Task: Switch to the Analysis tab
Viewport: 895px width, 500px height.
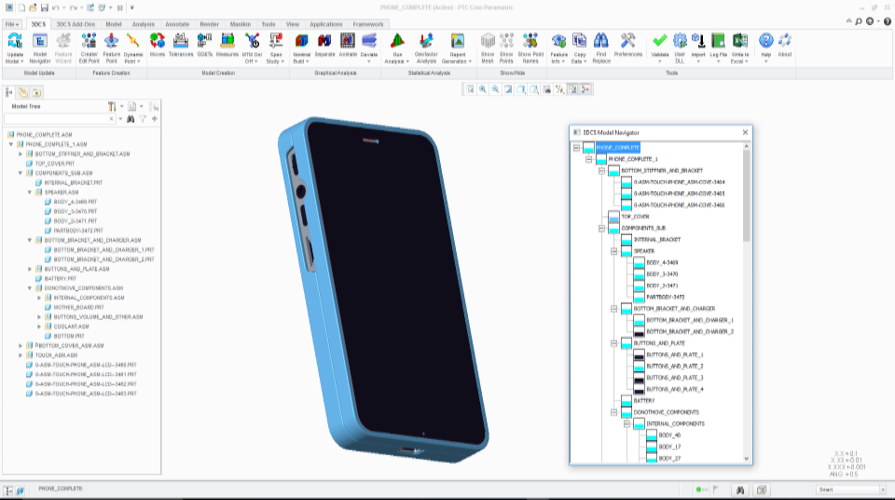Action: click(x=143, y=24)
